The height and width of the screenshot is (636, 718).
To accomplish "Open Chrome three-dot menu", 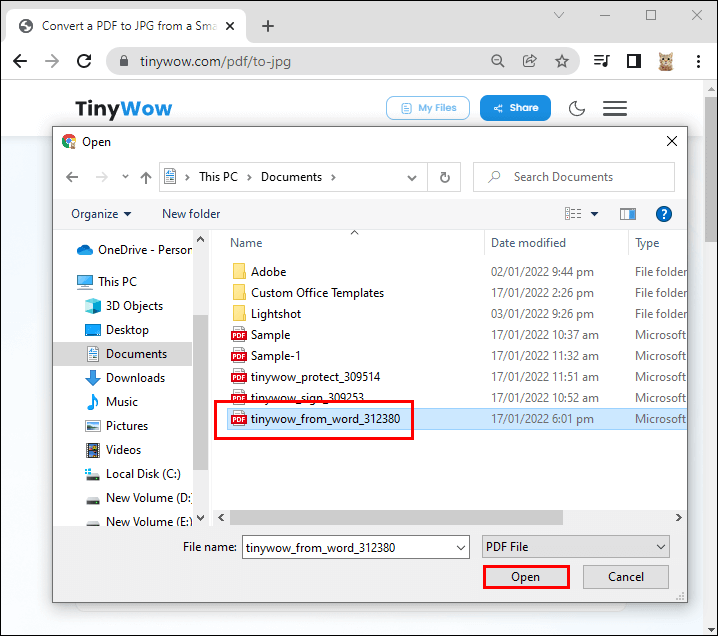I will [x=698, y=61].
